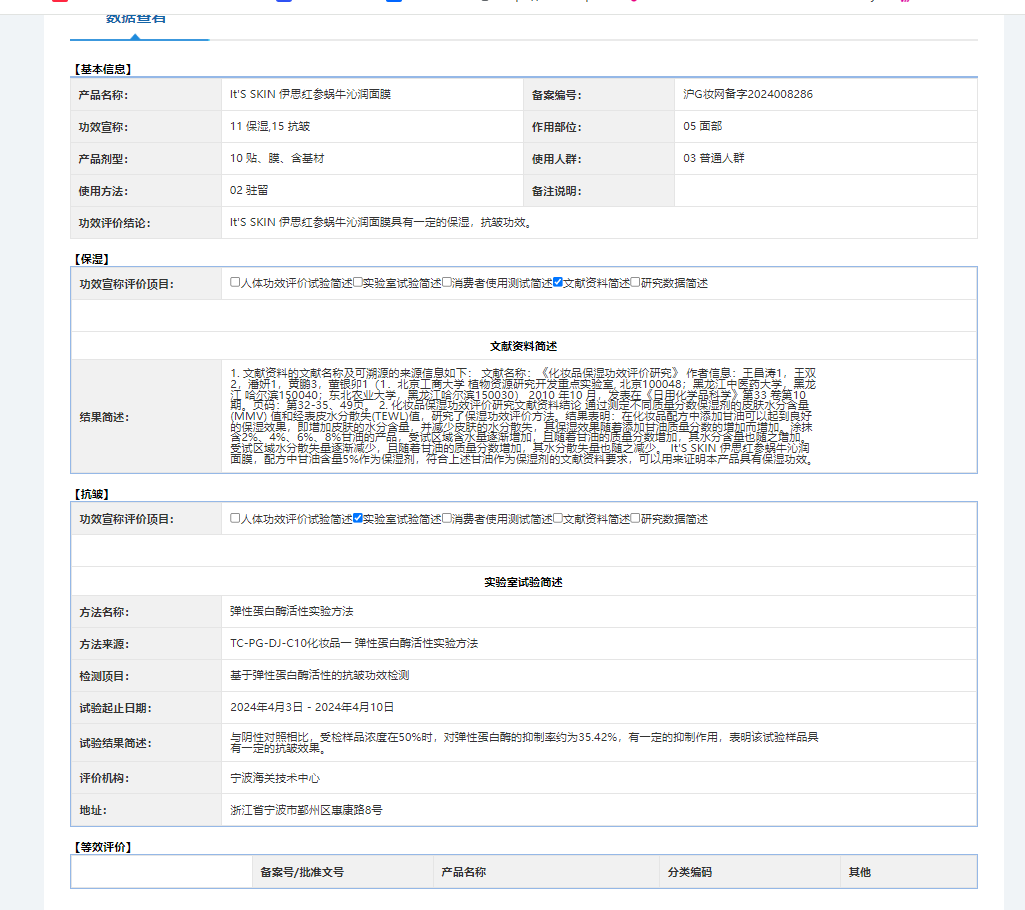The image size is (1025, 910).
Task: Check 消费者使用测试简述 in the 抗皱 section
Action: 447,519
